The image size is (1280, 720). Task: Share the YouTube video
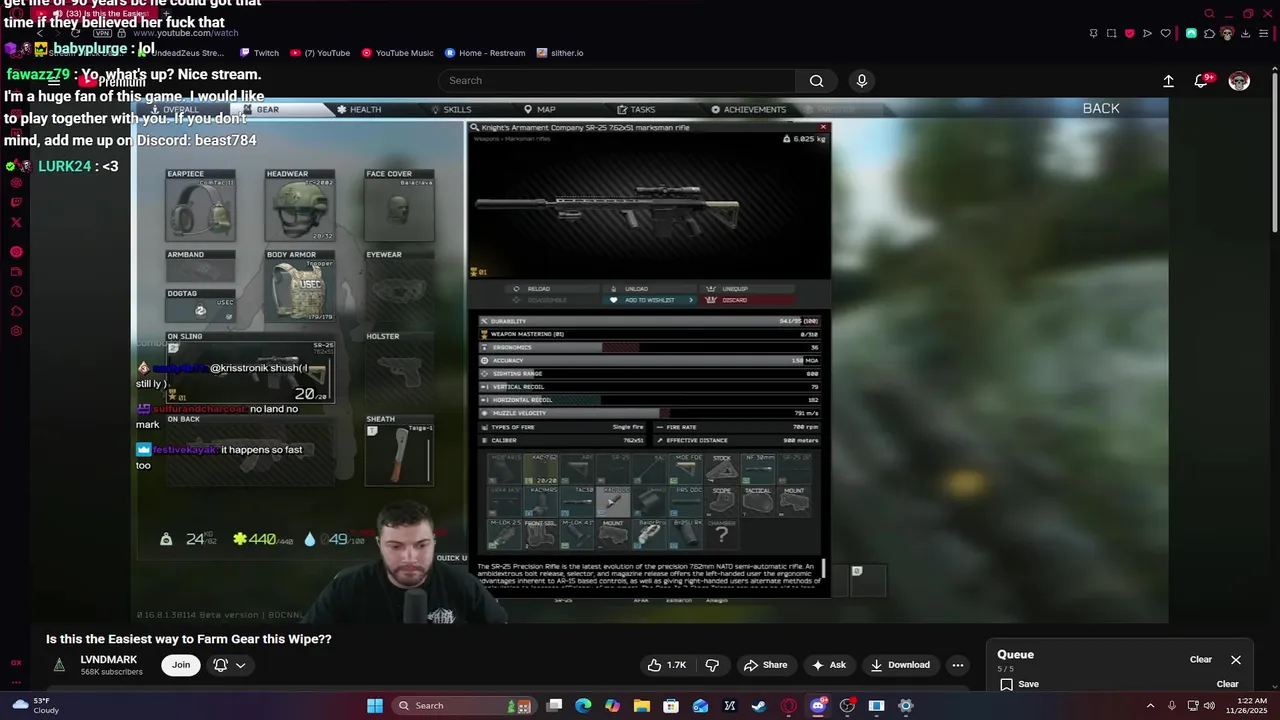click(765, 665)
